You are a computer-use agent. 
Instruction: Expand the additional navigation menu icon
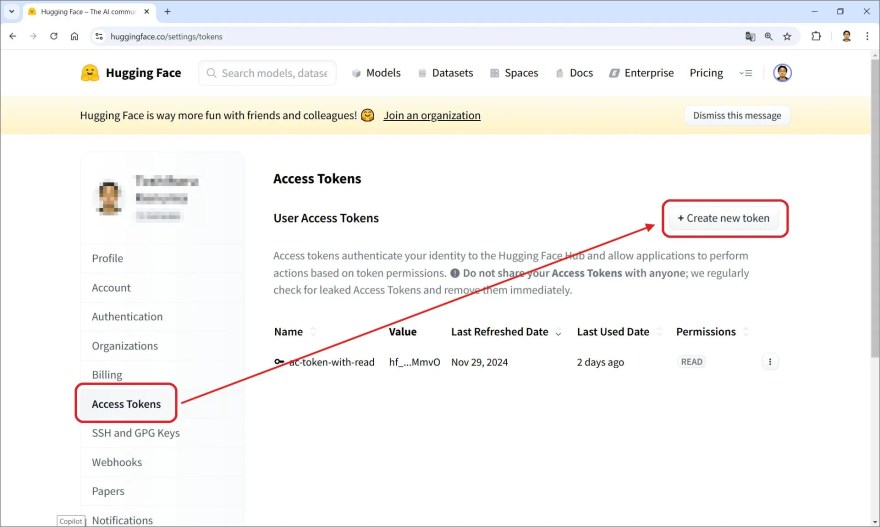tap(745, 73)
